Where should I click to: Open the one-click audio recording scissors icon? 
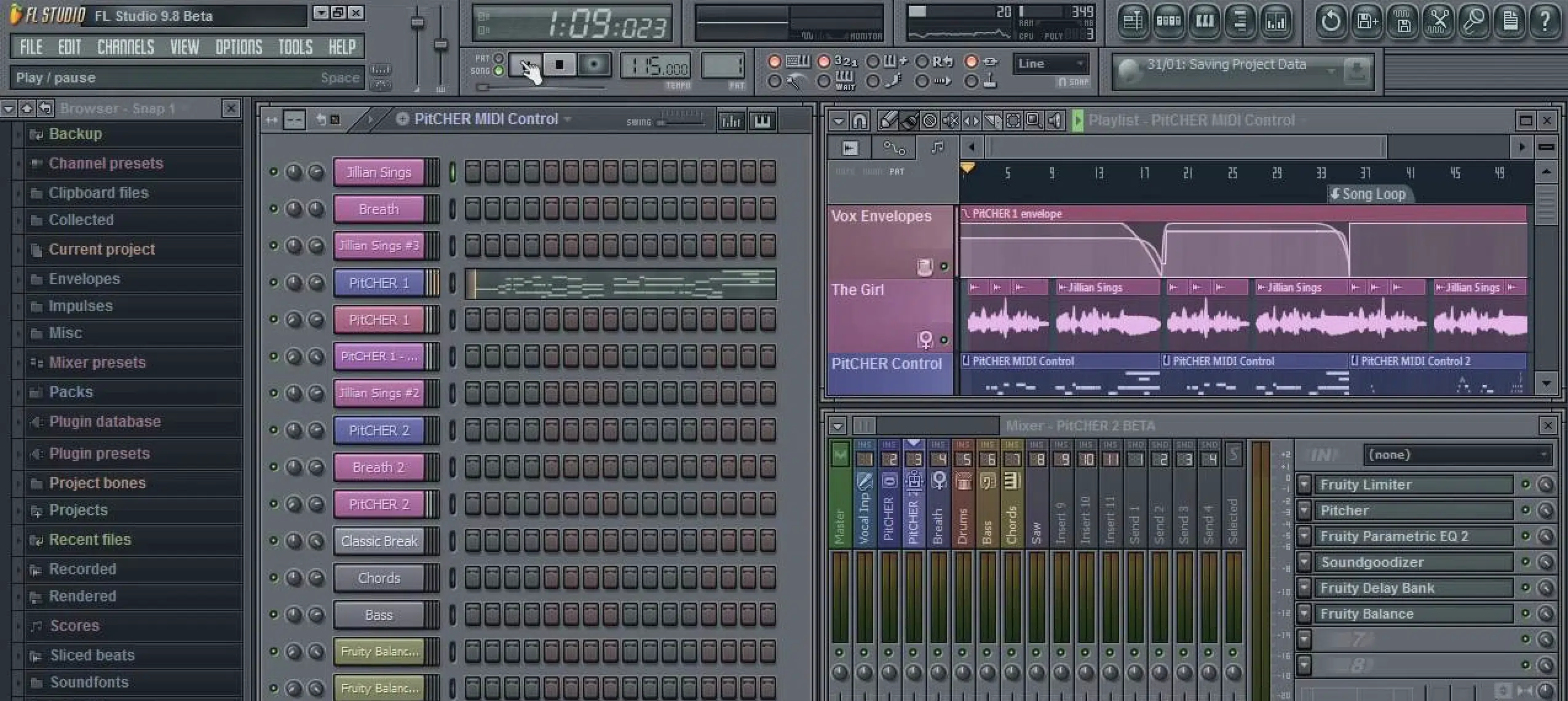pyautogui.click(x=1438, y=22)
